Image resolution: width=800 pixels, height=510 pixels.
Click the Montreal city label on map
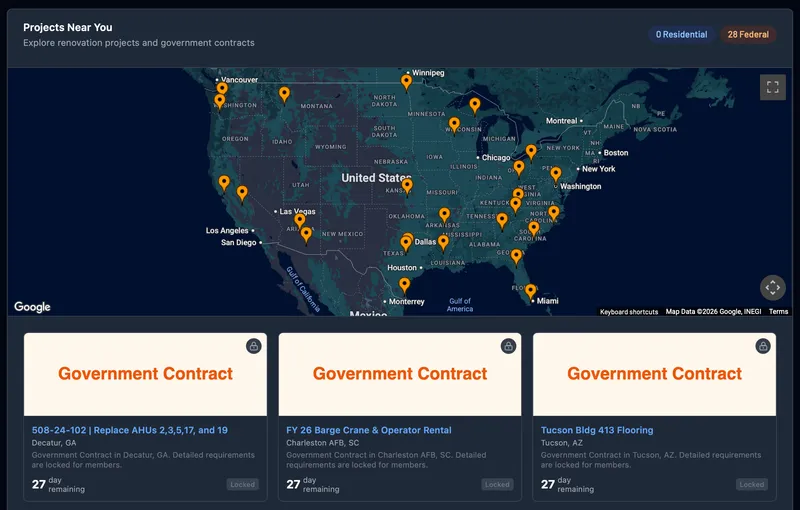(561, 121)
